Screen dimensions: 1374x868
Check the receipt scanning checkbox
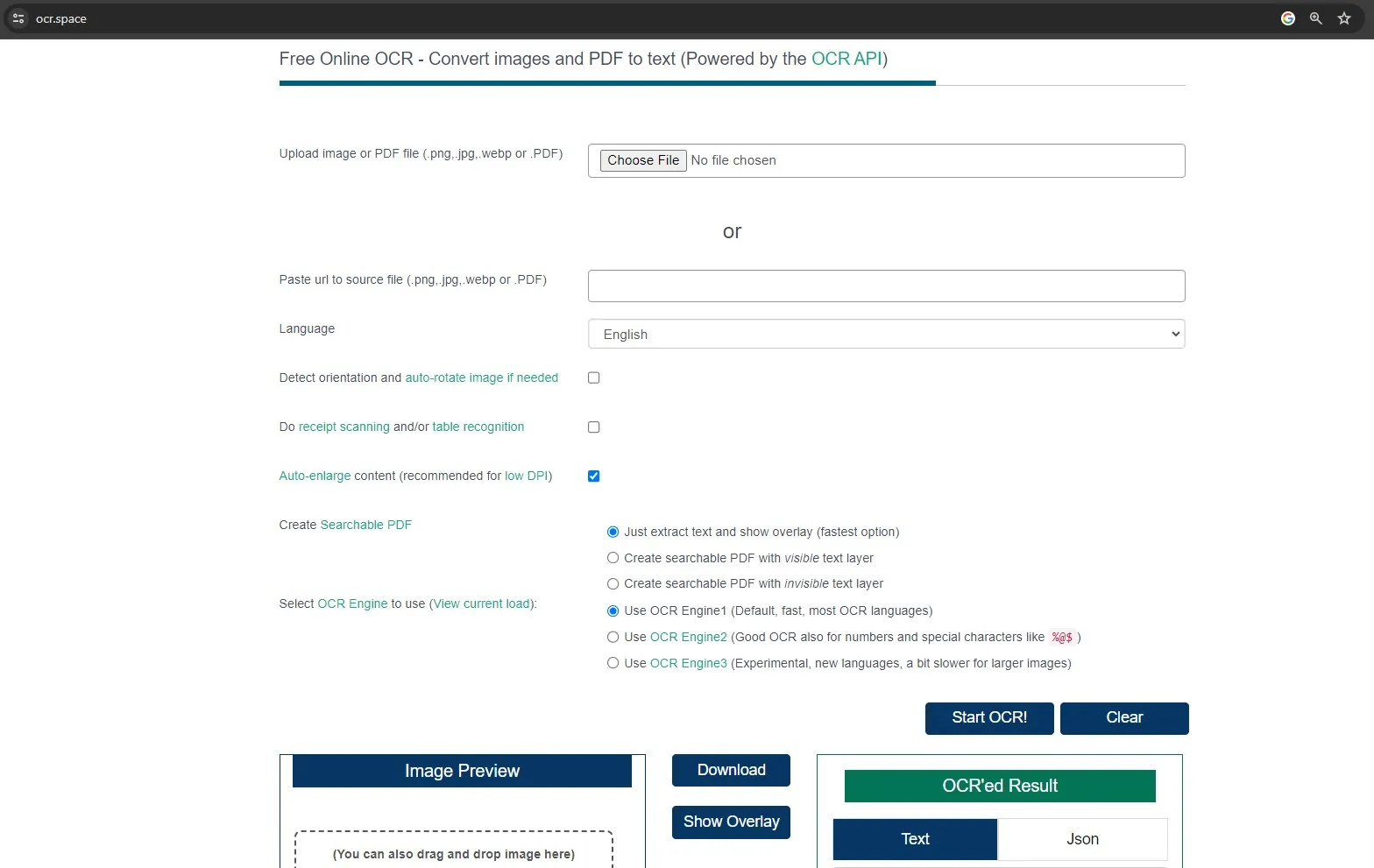[594, 427]
